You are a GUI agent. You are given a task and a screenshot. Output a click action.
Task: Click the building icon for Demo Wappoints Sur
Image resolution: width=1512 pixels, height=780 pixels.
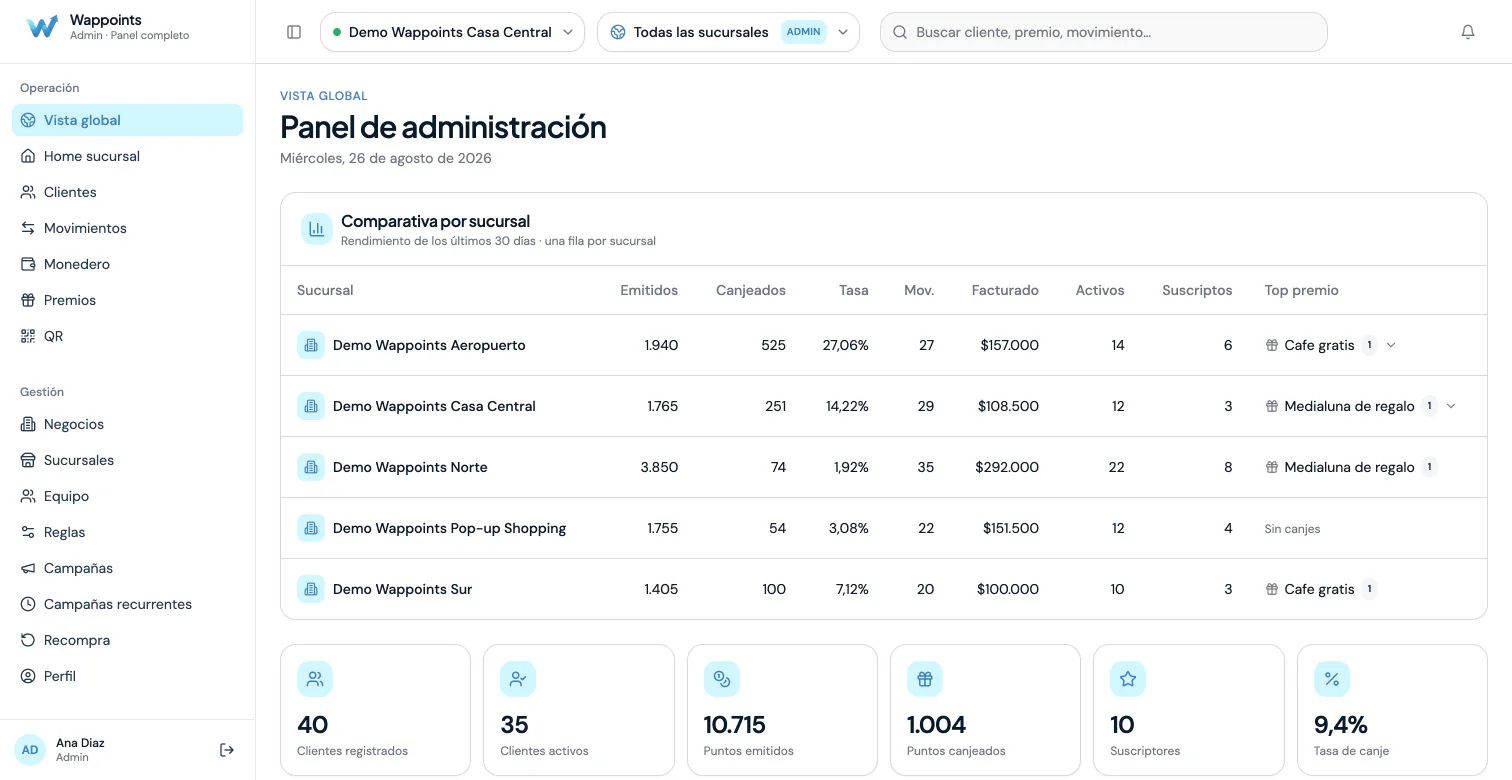(x=311, y=589)
